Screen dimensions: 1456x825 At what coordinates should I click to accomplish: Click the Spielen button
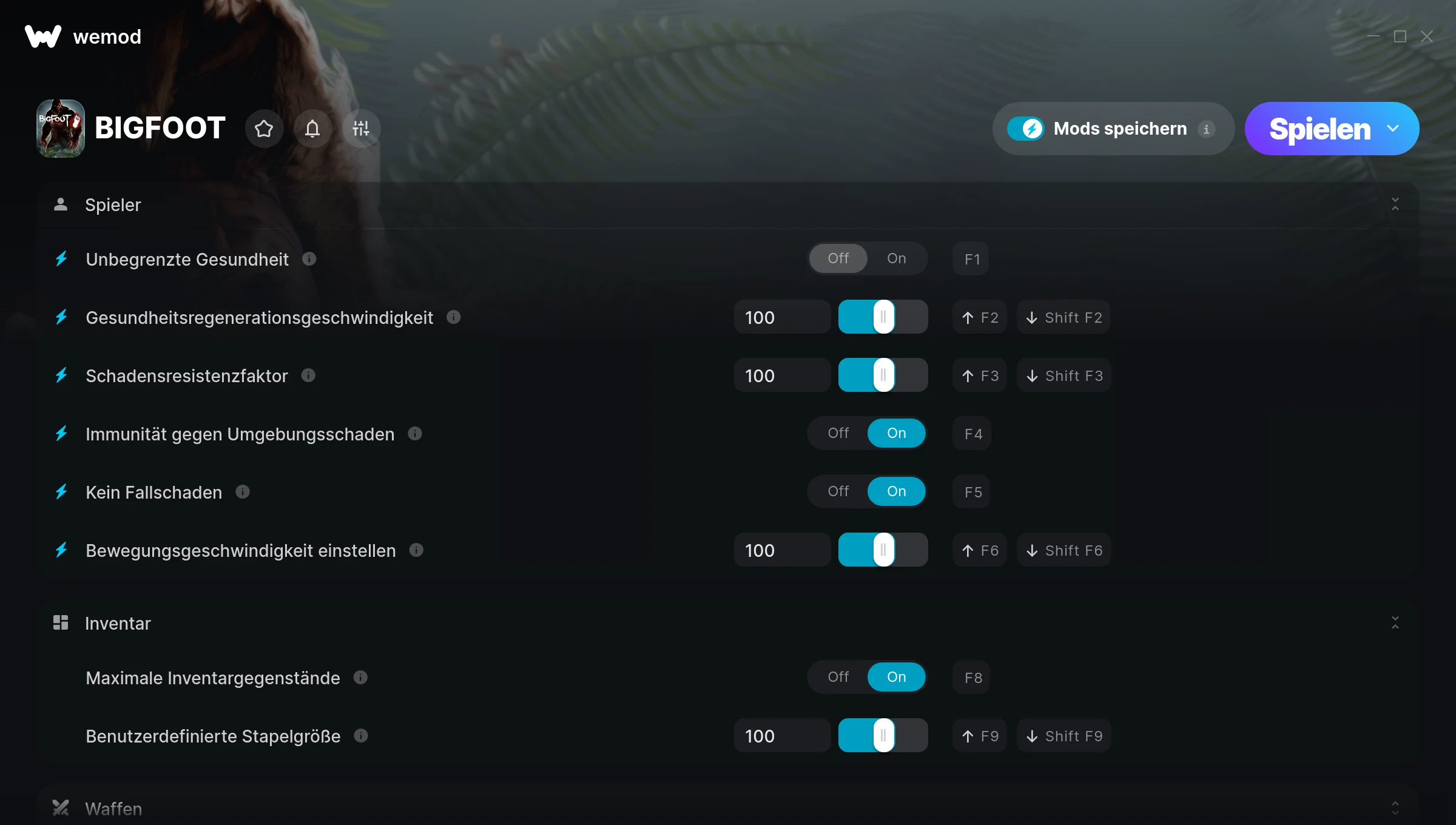tap(1319, 129)
